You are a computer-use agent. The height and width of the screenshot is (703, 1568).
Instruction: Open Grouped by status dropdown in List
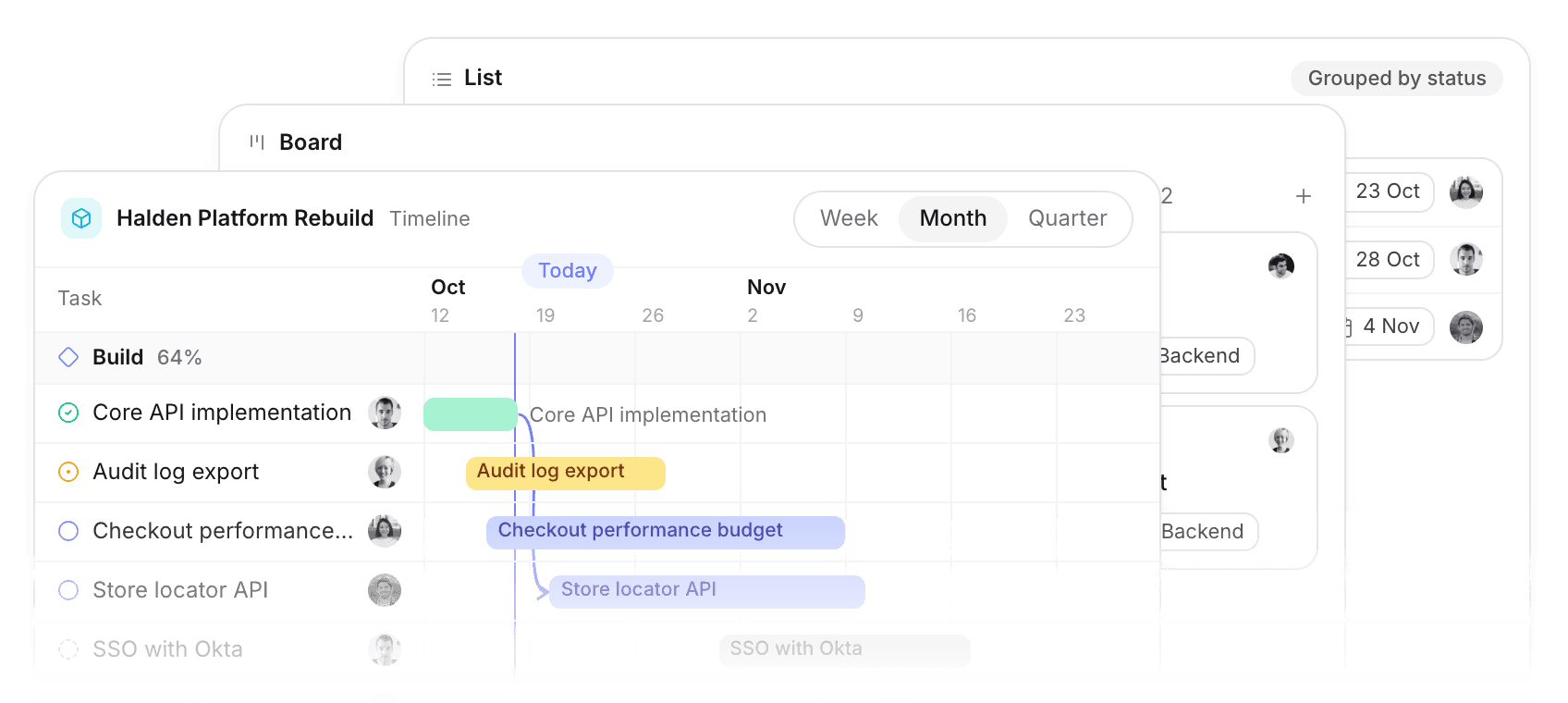(x=1397, y=79)
